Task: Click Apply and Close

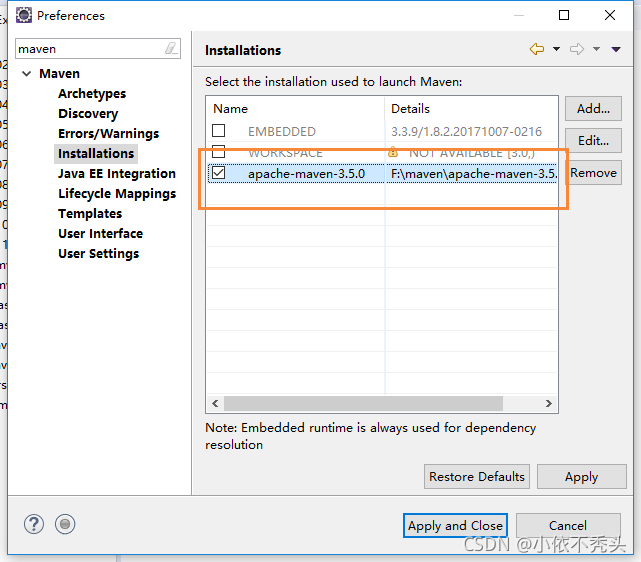Action: pos(455,526)
